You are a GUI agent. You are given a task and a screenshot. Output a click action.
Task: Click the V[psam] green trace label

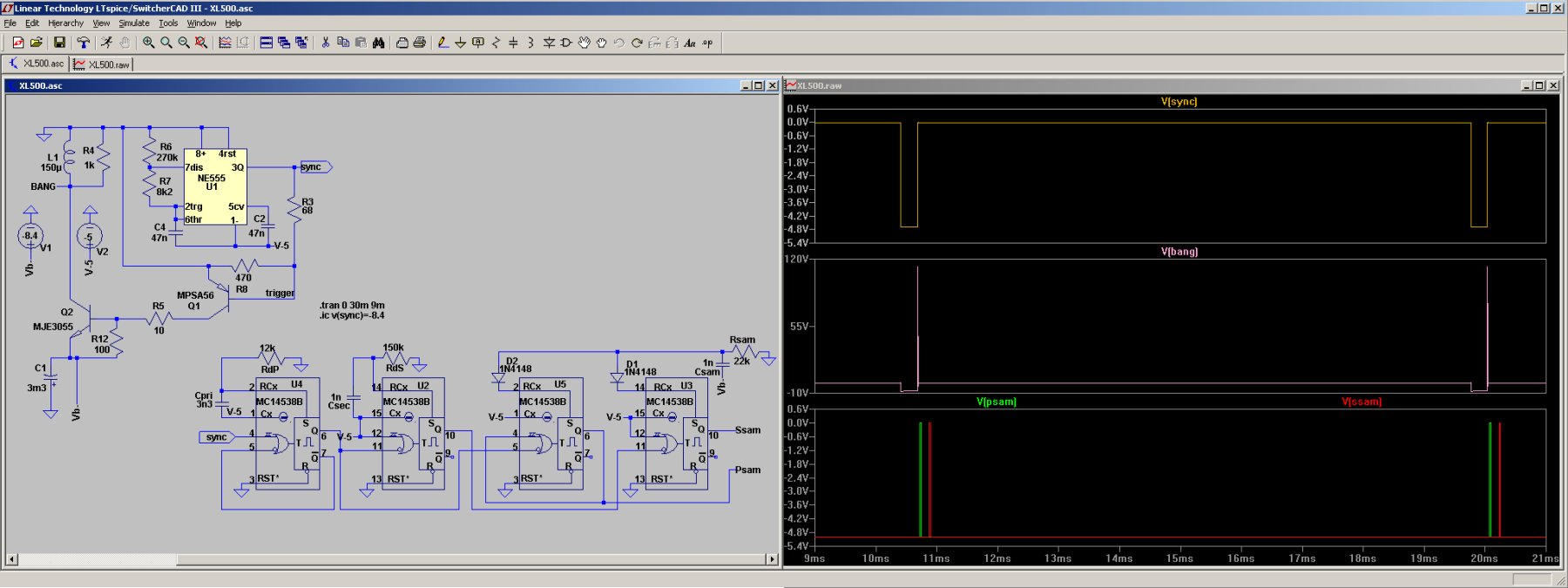996,402
